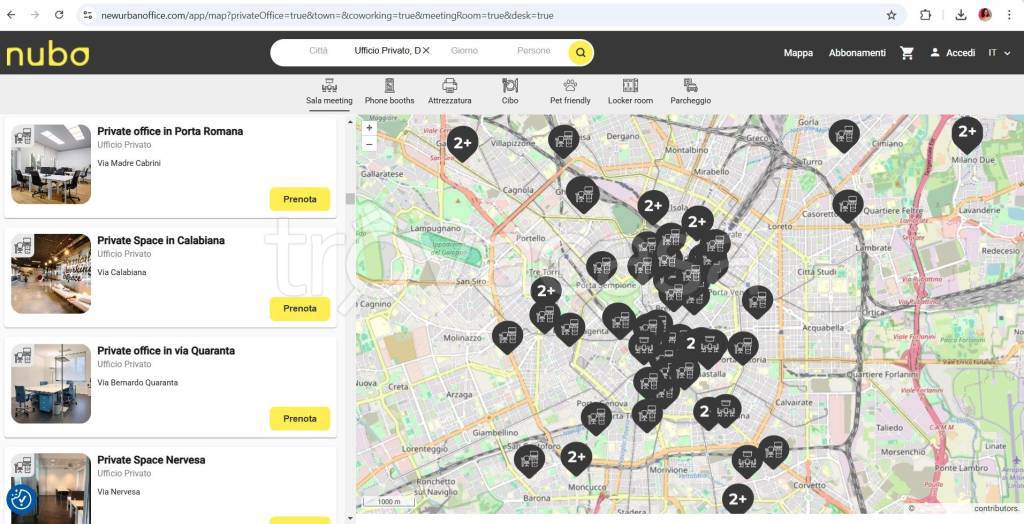Open the Private Space in Calabiana thumbnail
Image resolution: width=1024 pixels, height=524 pixels.
(51, 274)
